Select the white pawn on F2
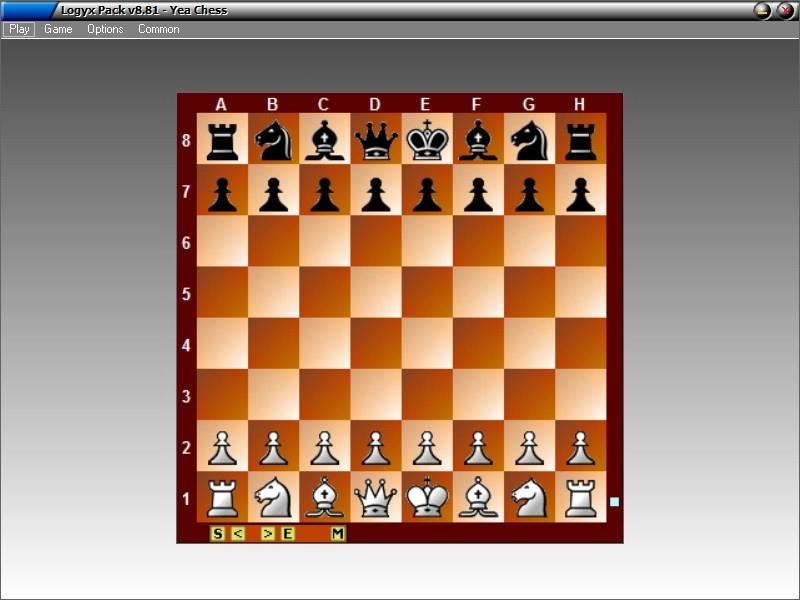Image resolution: width=800 pixels, height=600 pixels. pos(479,446)
